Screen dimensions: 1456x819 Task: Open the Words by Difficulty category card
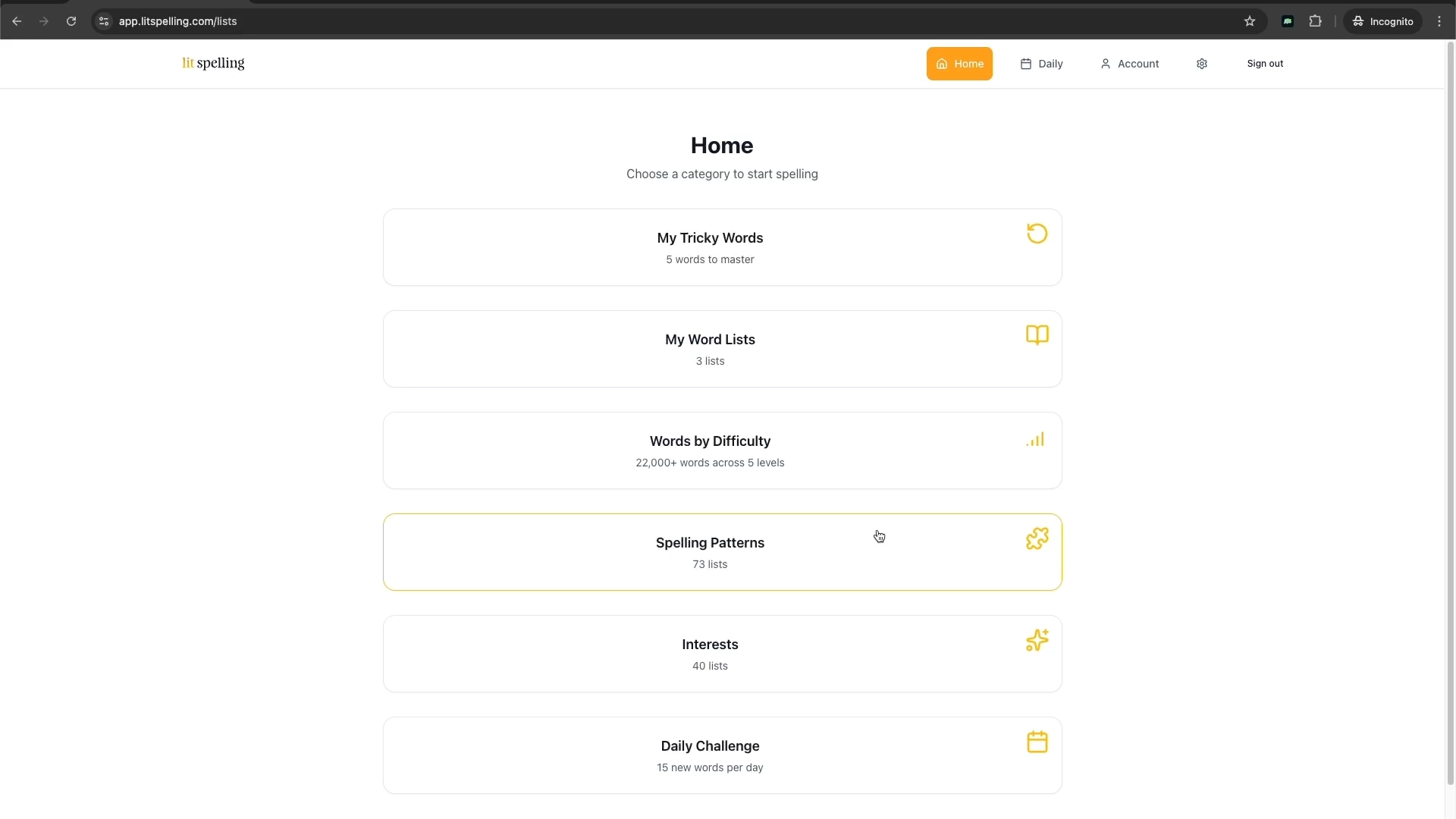(710, 450)
